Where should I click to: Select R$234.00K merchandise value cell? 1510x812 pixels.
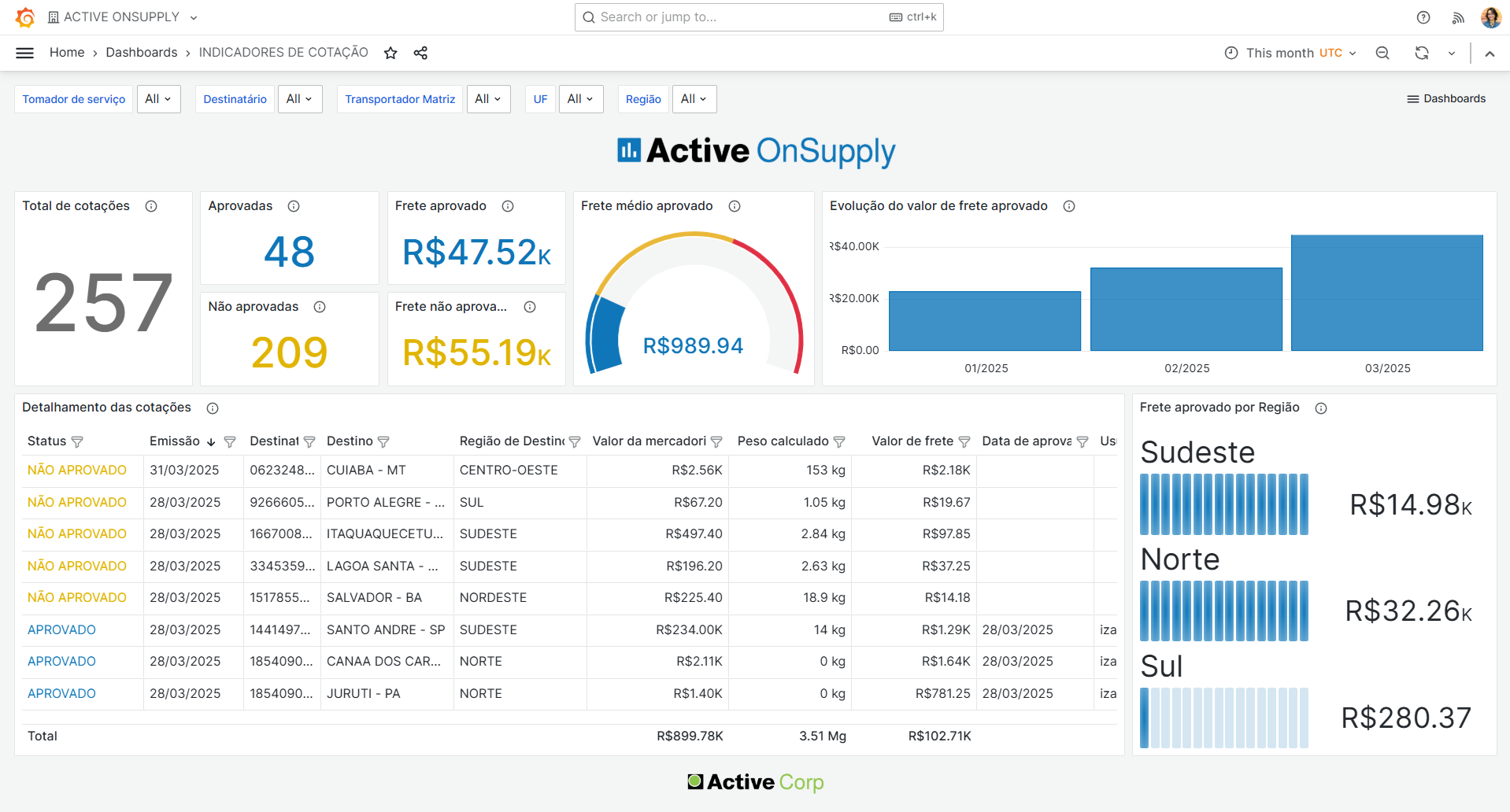657,630
